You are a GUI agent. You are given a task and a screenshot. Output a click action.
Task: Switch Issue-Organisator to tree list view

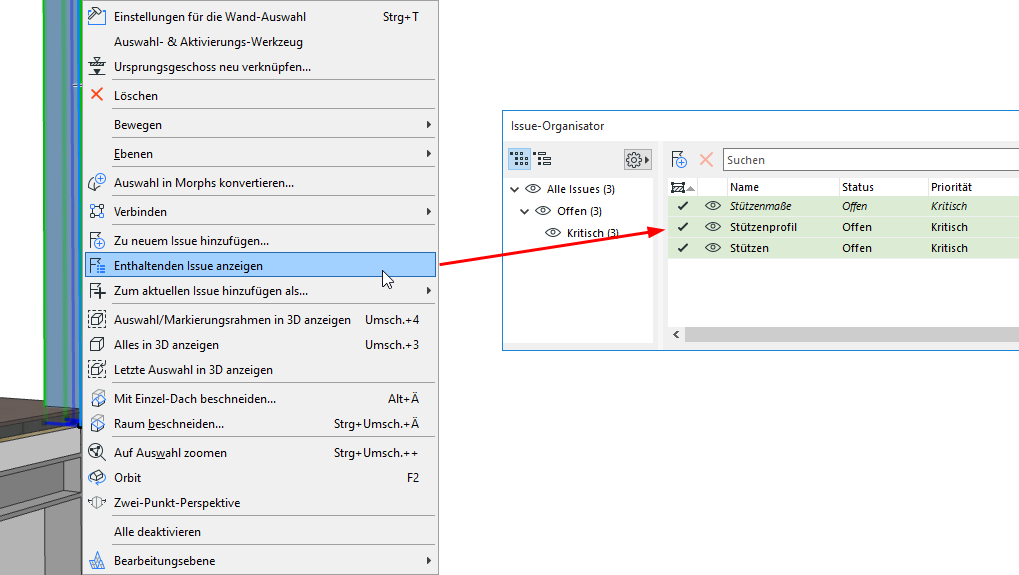pos(543,159)
